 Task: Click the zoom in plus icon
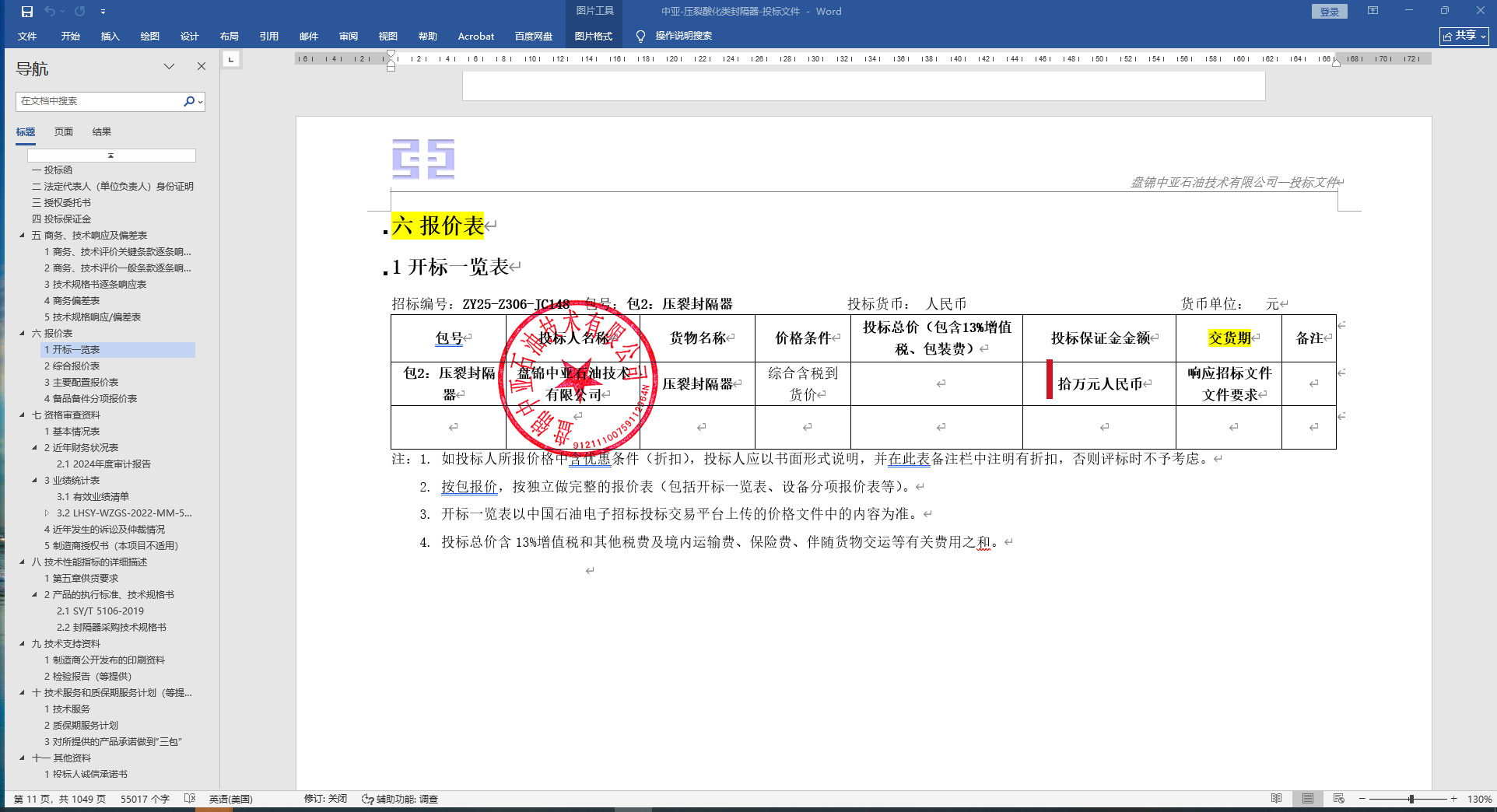click(x=1453, y=799)
